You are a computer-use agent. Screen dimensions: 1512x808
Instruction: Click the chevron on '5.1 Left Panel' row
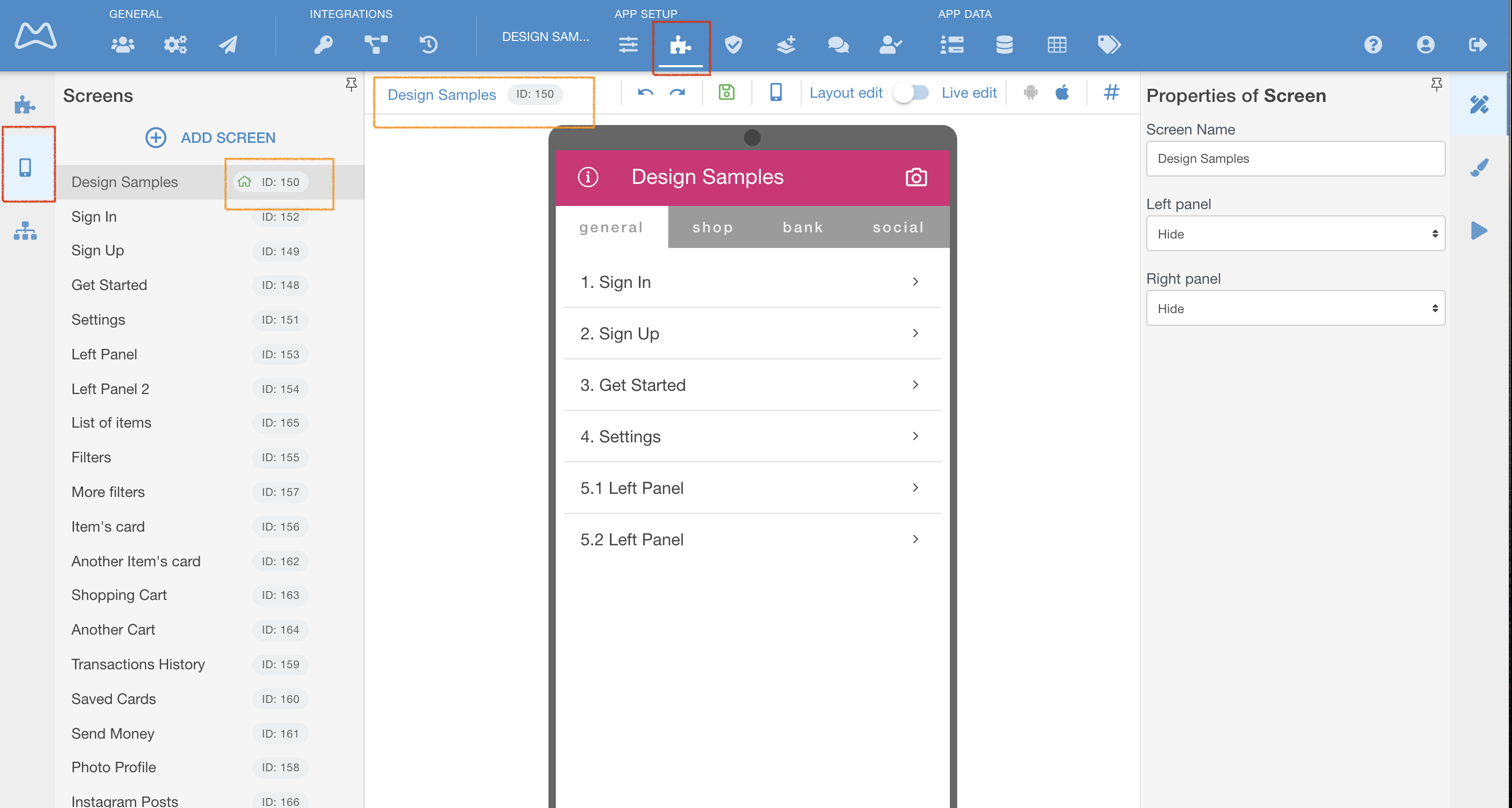pyautogui.click(x=916, y=488)
